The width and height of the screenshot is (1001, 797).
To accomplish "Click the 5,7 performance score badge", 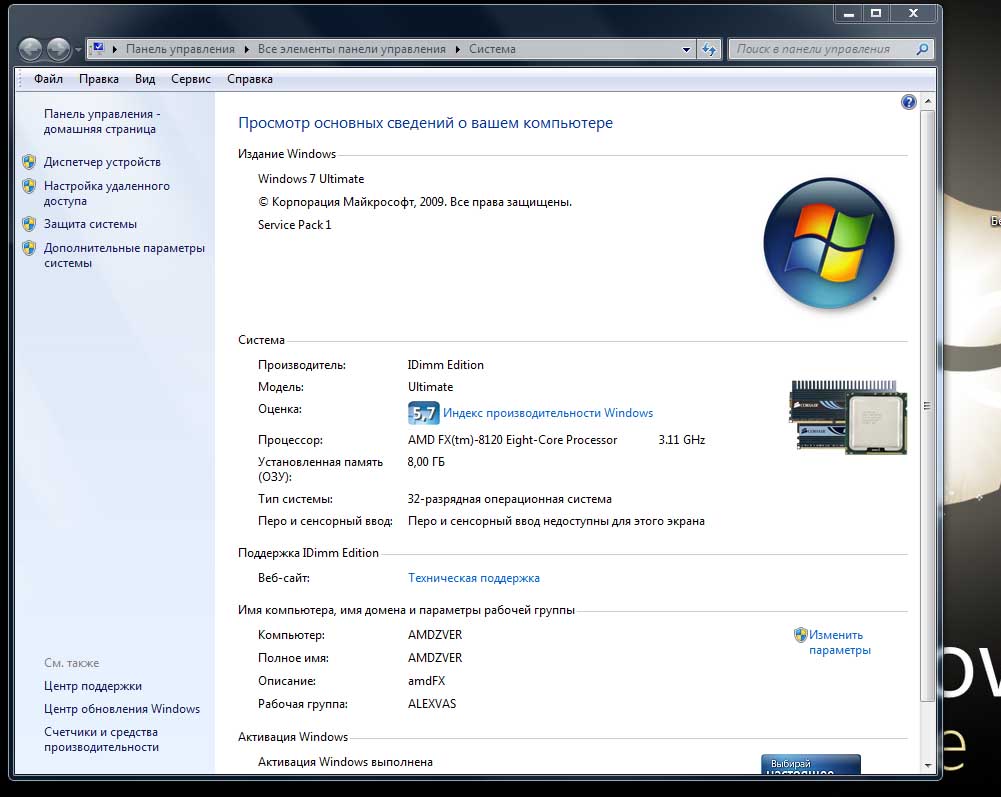I will (x=423, y=413).
